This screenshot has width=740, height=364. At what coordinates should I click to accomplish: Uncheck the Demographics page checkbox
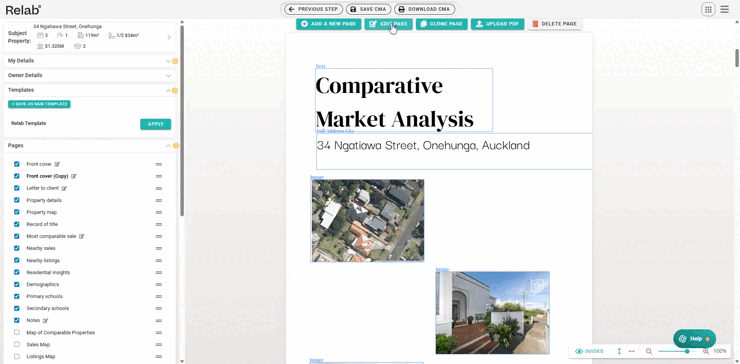click(x=17, y=284)
